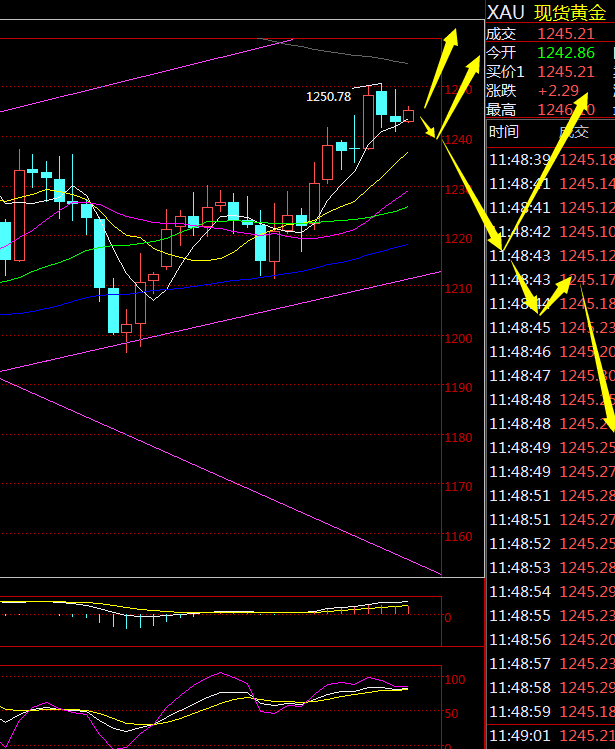Viewport: 615px width, 749px height.
Task: Click the 今开 opening price 1242.86
Action: point(566,53)
